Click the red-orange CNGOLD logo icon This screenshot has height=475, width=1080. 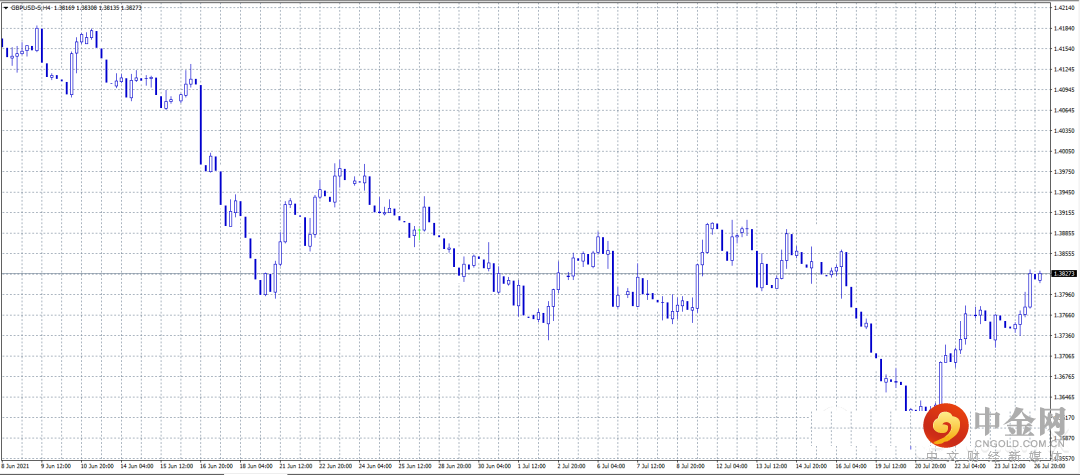pyautogui.click(x=945, y=427)
